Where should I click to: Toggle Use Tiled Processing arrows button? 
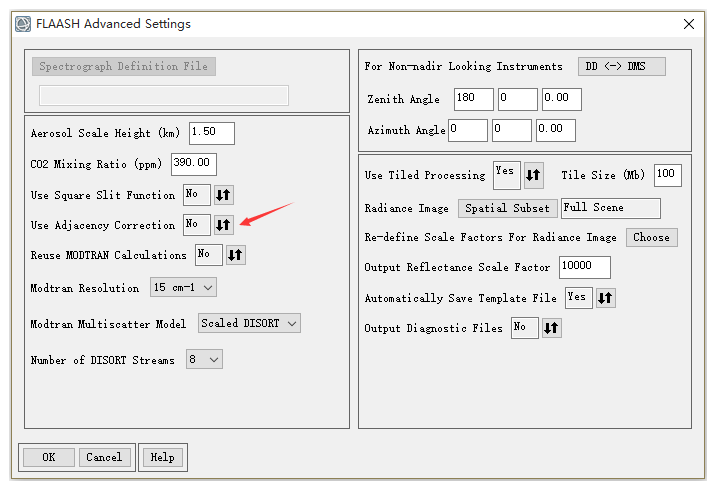pos(533,175)
